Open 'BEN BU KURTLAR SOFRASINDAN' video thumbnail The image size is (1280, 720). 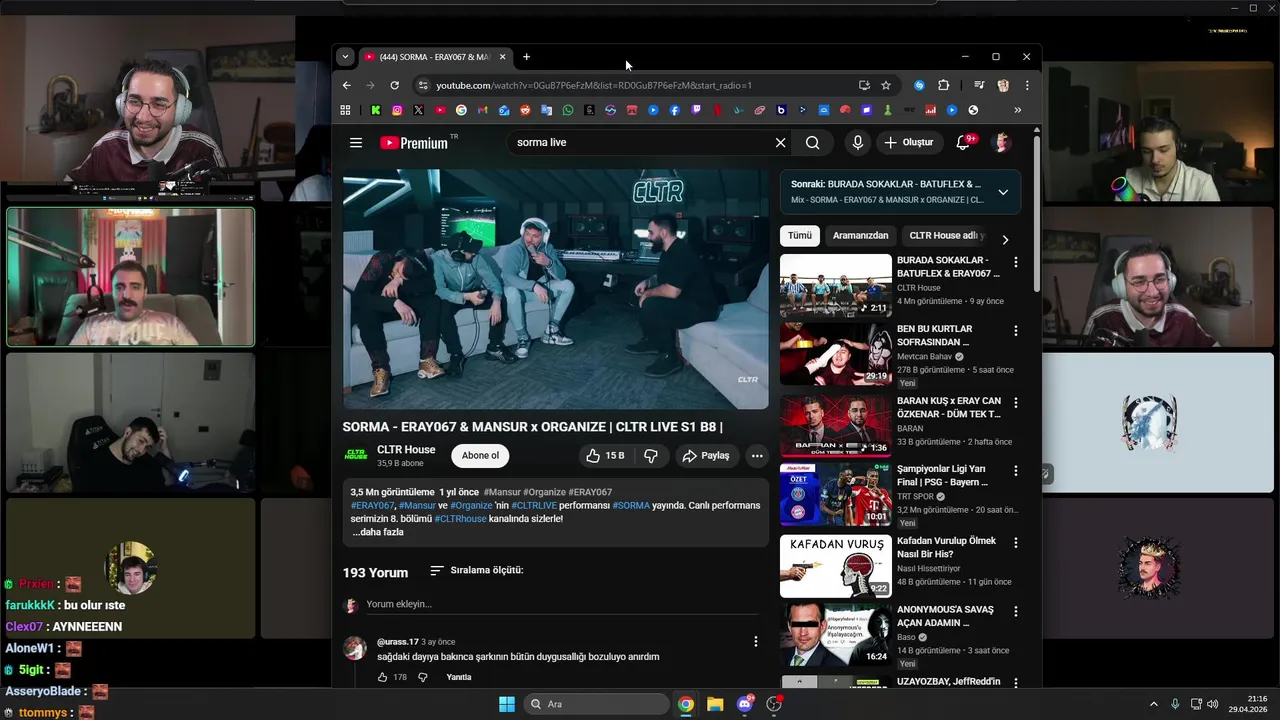836,354
